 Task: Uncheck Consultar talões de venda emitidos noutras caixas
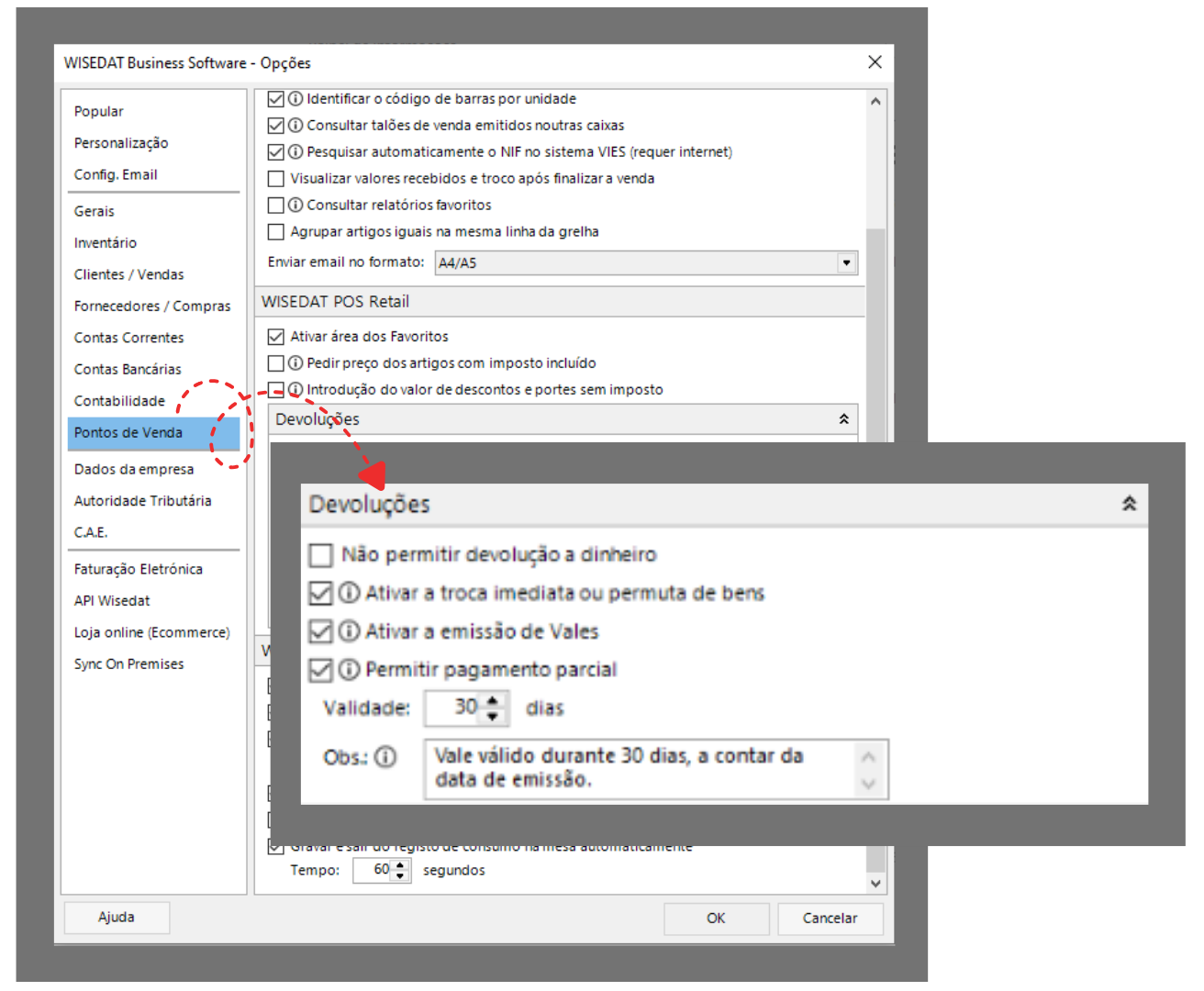coord(275,126)
